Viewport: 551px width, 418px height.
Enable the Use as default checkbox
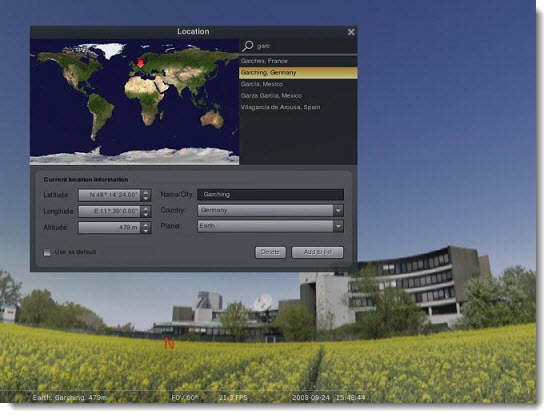pyautogui.click(x=47, y=252)
